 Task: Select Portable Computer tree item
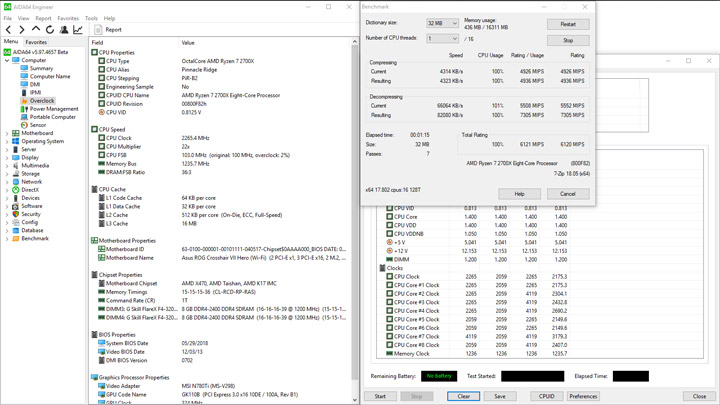52,117
